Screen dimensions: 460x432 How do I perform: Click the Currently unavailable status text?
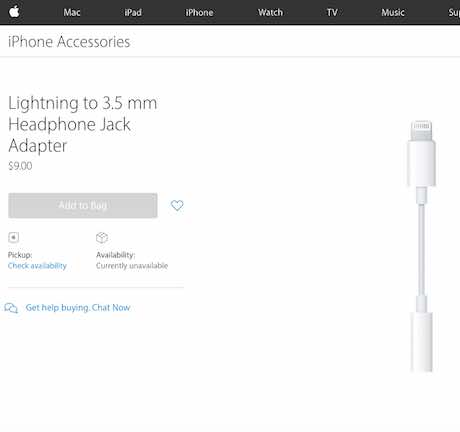click(132, 266)
